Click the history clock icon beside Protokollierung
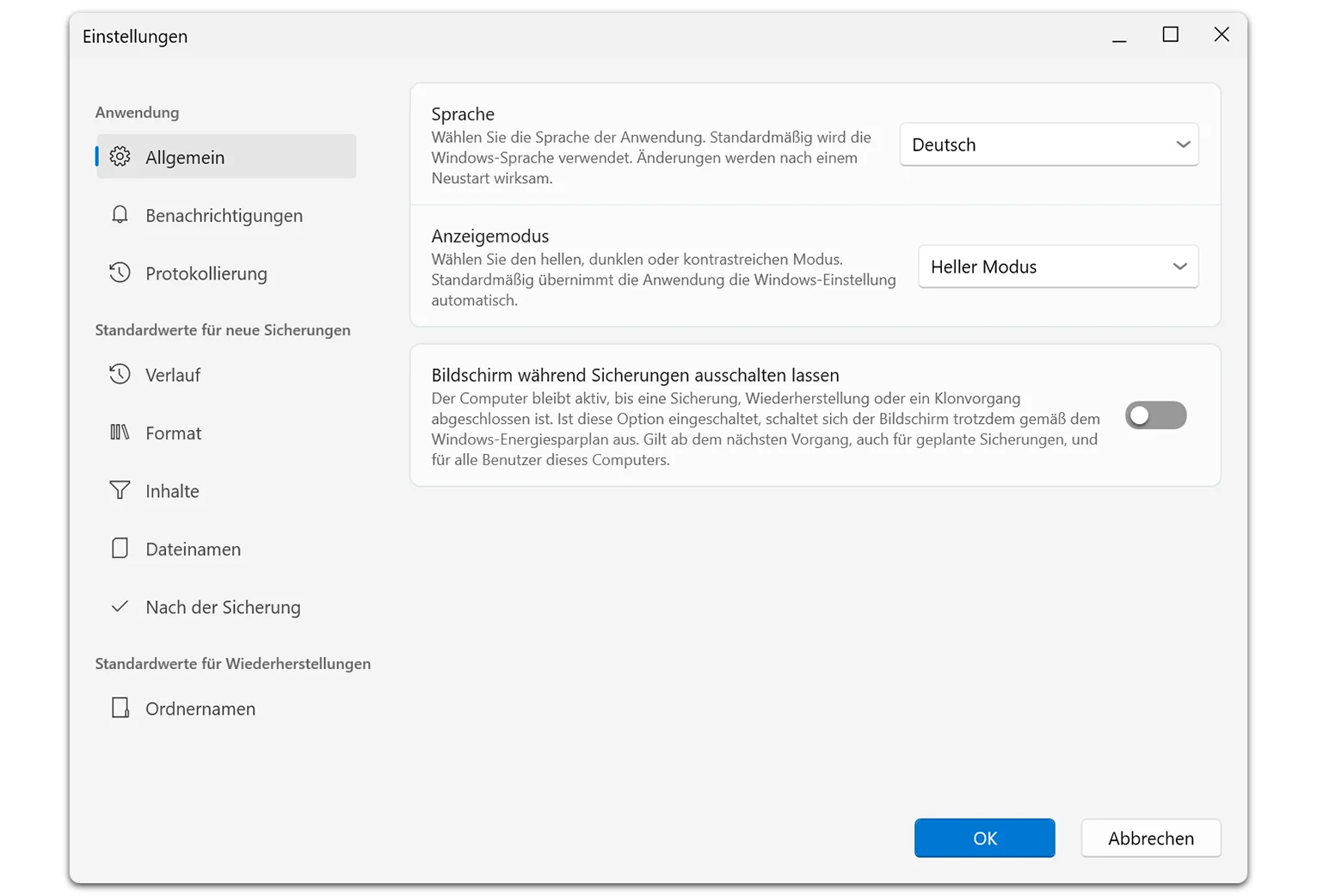 (120, 273)
